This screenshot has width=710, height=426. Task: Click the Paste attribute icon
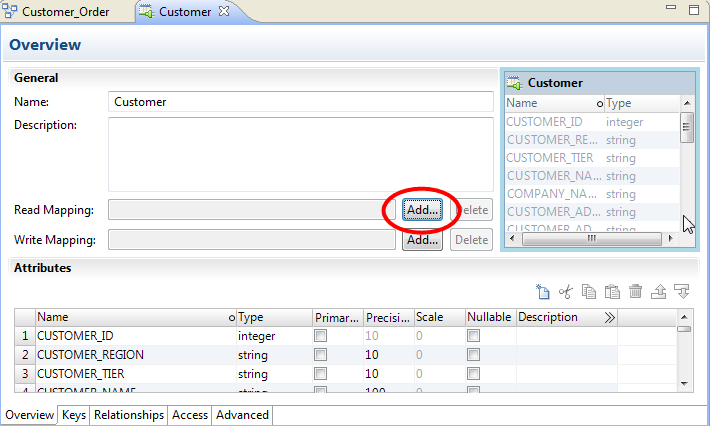click(x=612, y=292)
